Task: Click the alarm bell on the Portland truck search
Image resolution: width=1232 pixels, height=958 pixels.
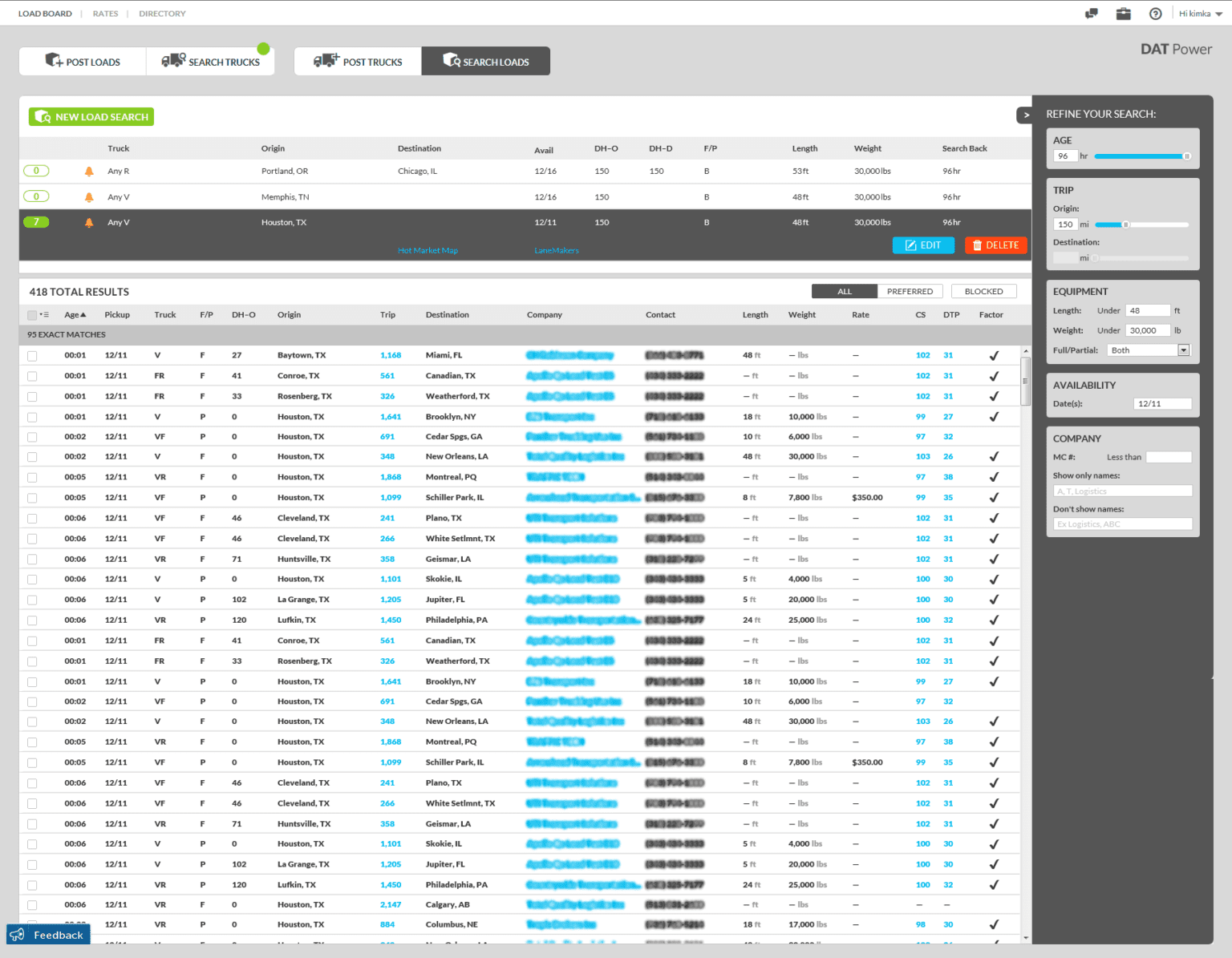Action: [x=88, y=171]
